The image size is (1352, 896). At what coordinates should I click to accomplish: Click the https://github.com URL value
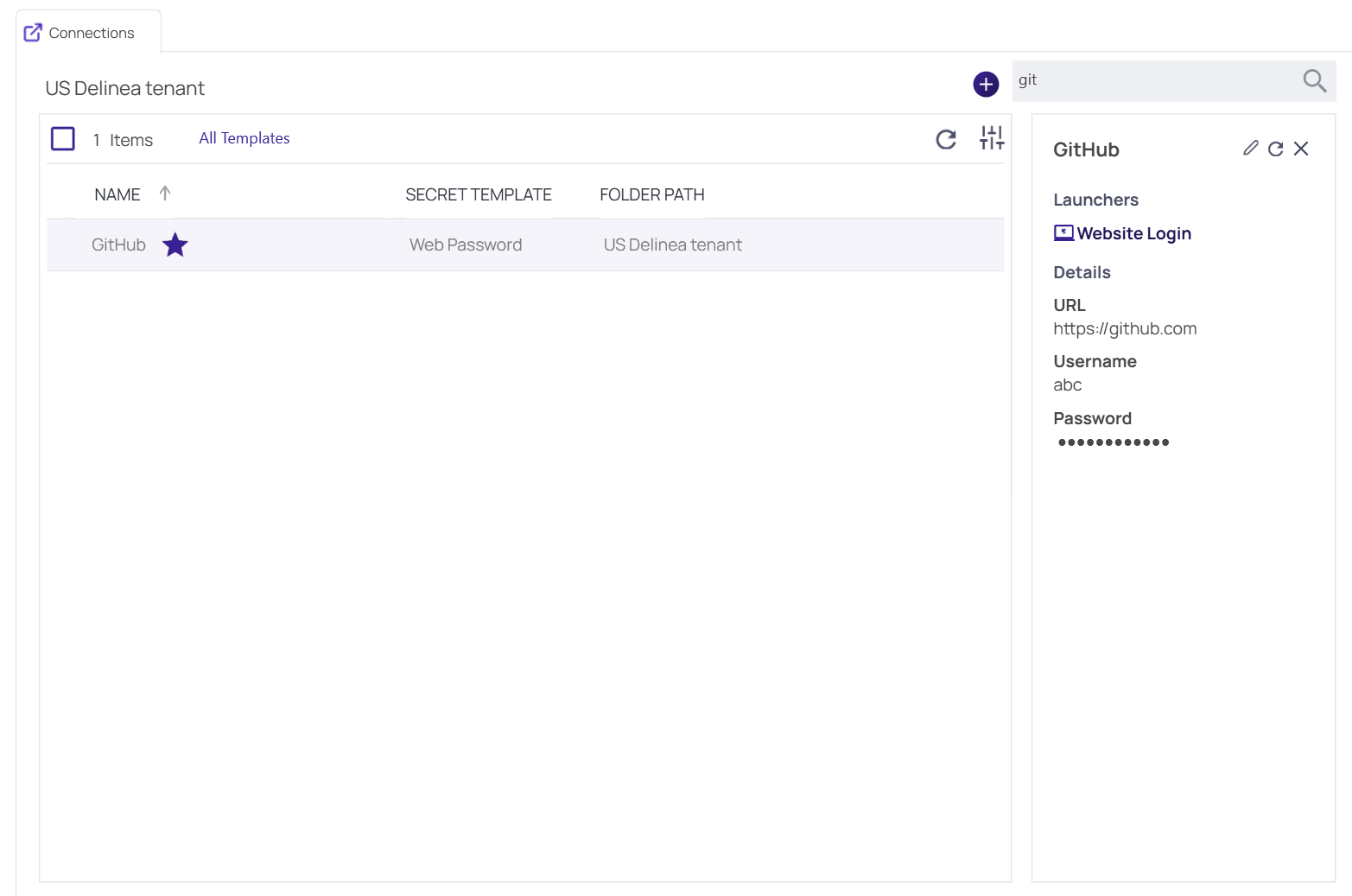coord(1125,328)
